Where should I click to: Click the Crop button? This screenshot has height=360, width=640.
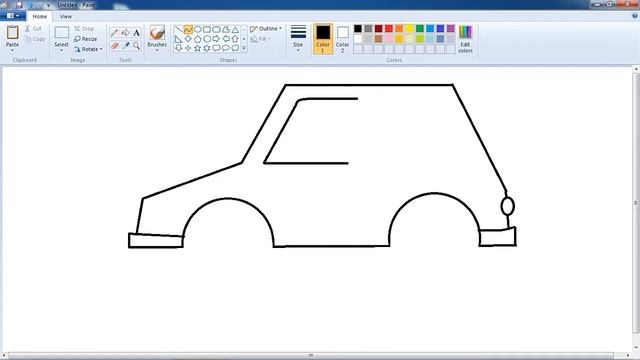[x=84, y=29]
